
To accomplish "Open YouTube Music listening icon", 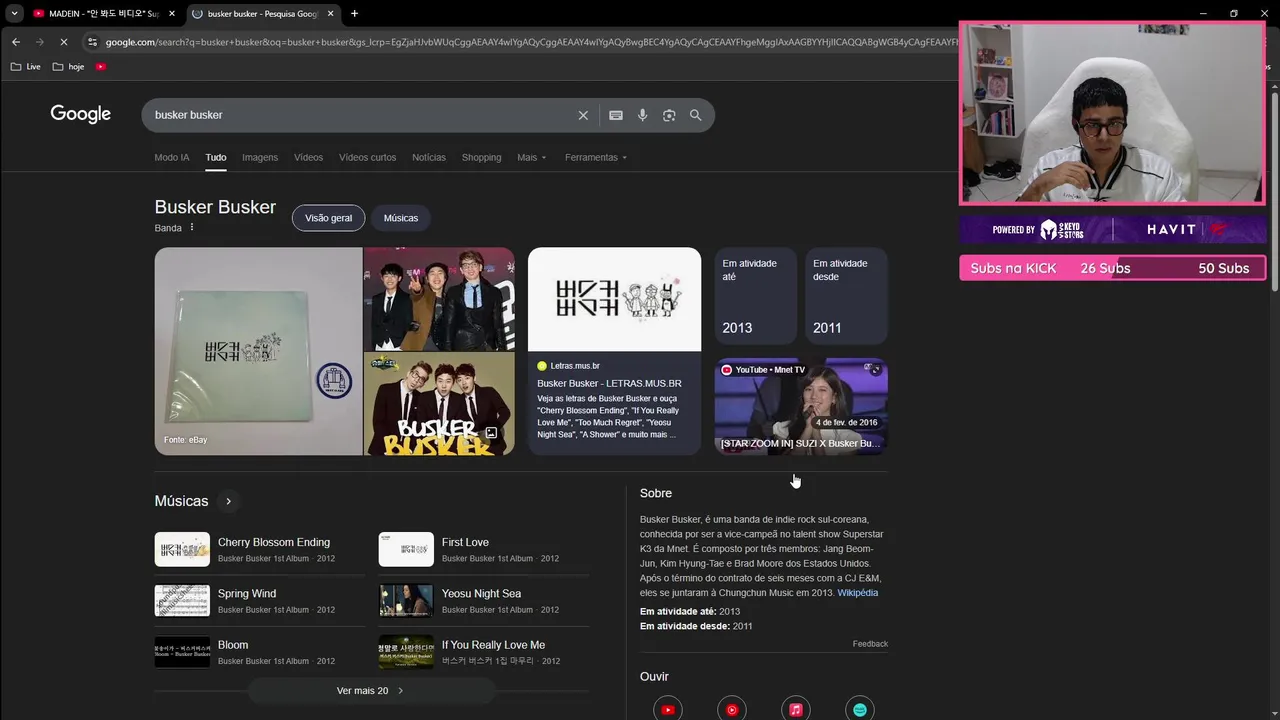I will (732, 709).
